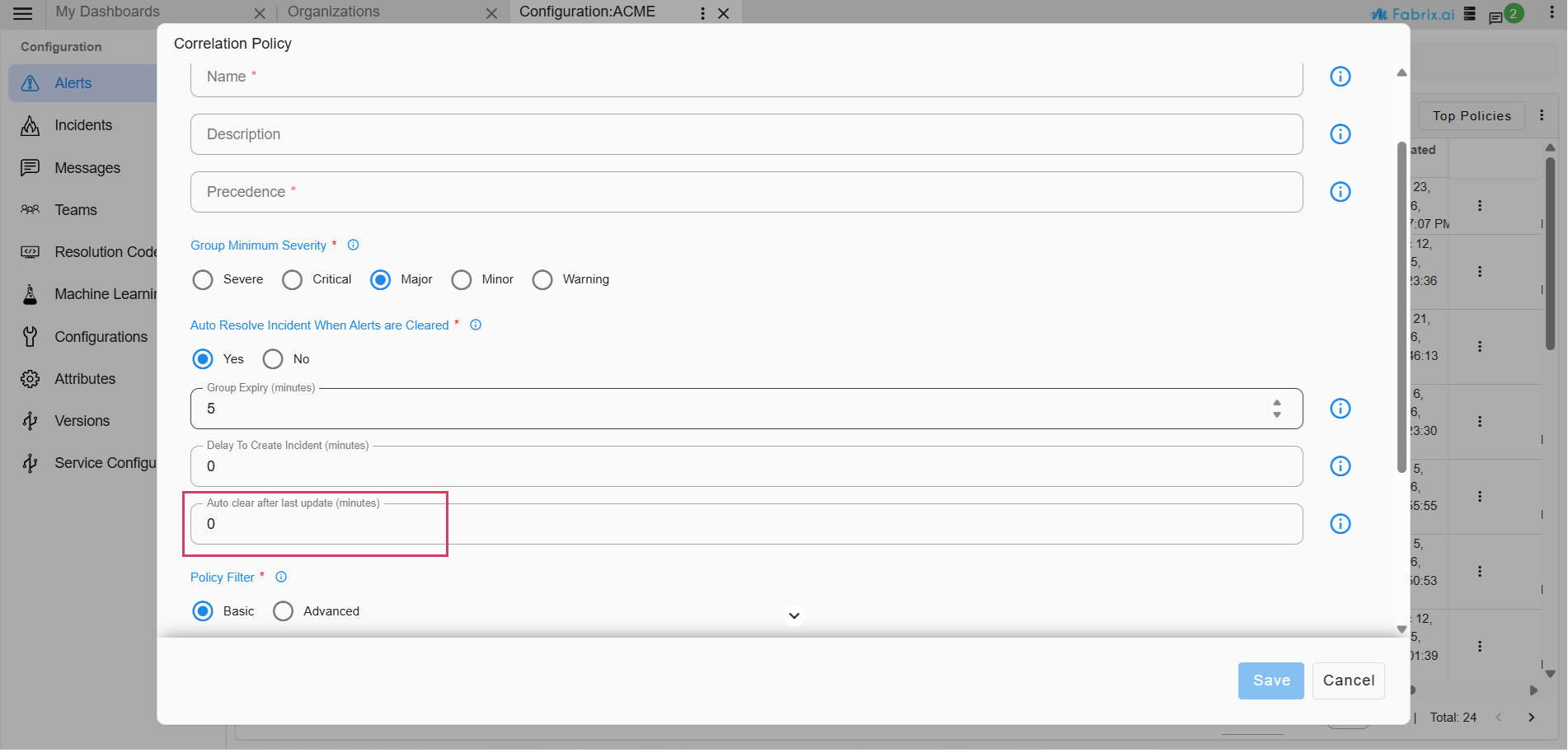Expand the chevron below the policy filter
This screenshot has height=753, width=1568.
(794, 615)
